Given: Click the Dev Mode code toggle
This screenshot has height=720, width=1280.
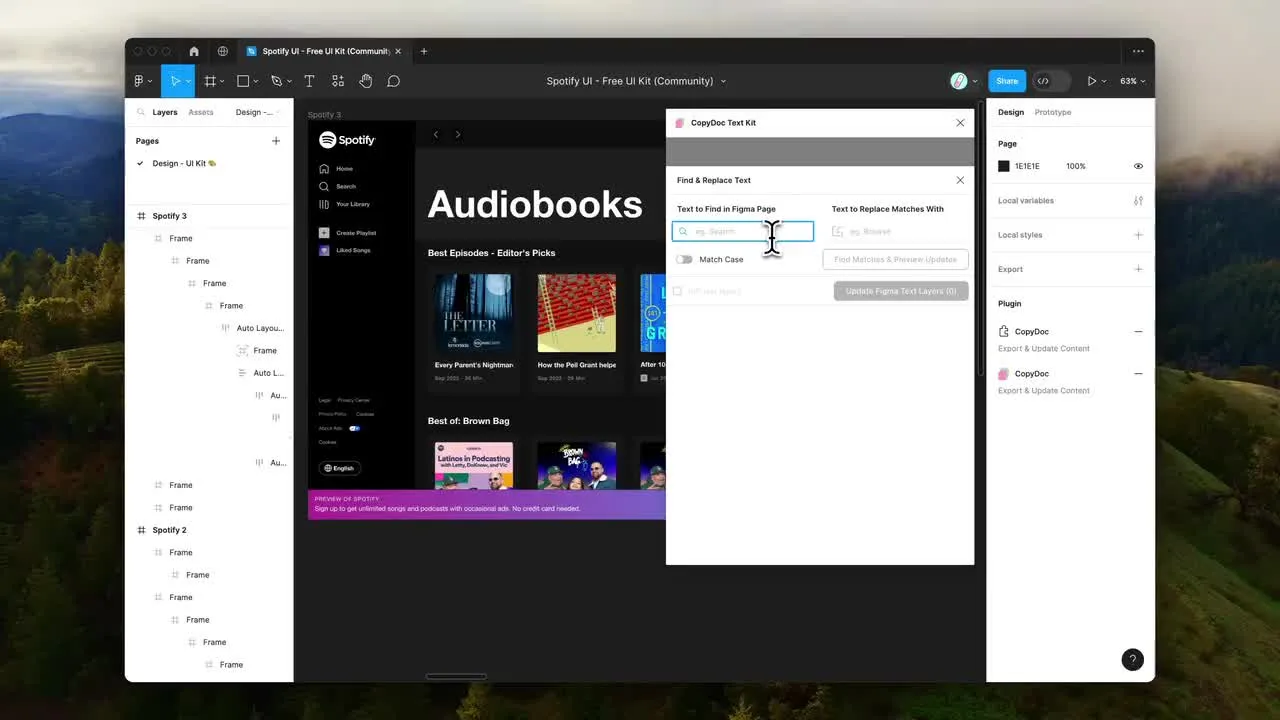Looking at the screenshot, I should tap(1043, 81).
